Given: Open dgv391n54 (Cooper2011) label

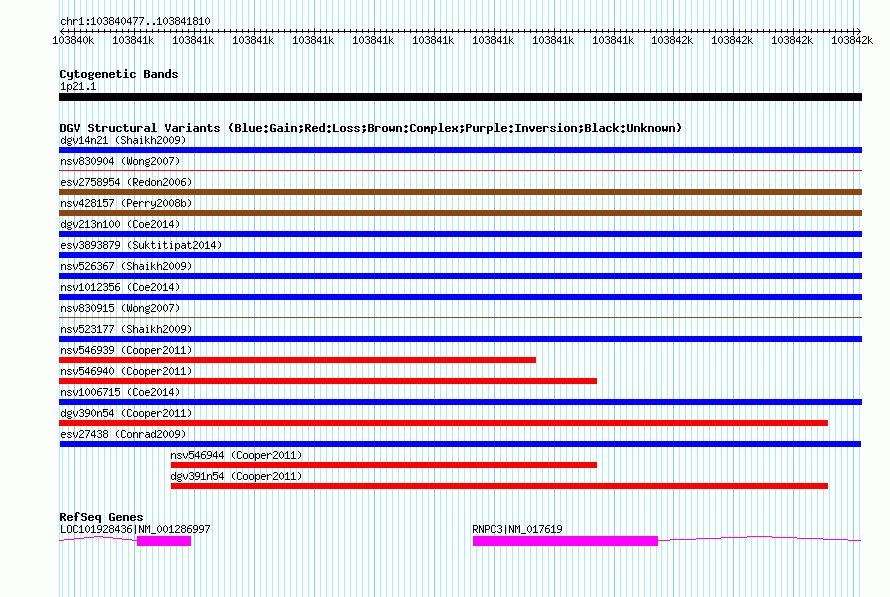Looking at the screenshot, I should click(x=236, y=476).
